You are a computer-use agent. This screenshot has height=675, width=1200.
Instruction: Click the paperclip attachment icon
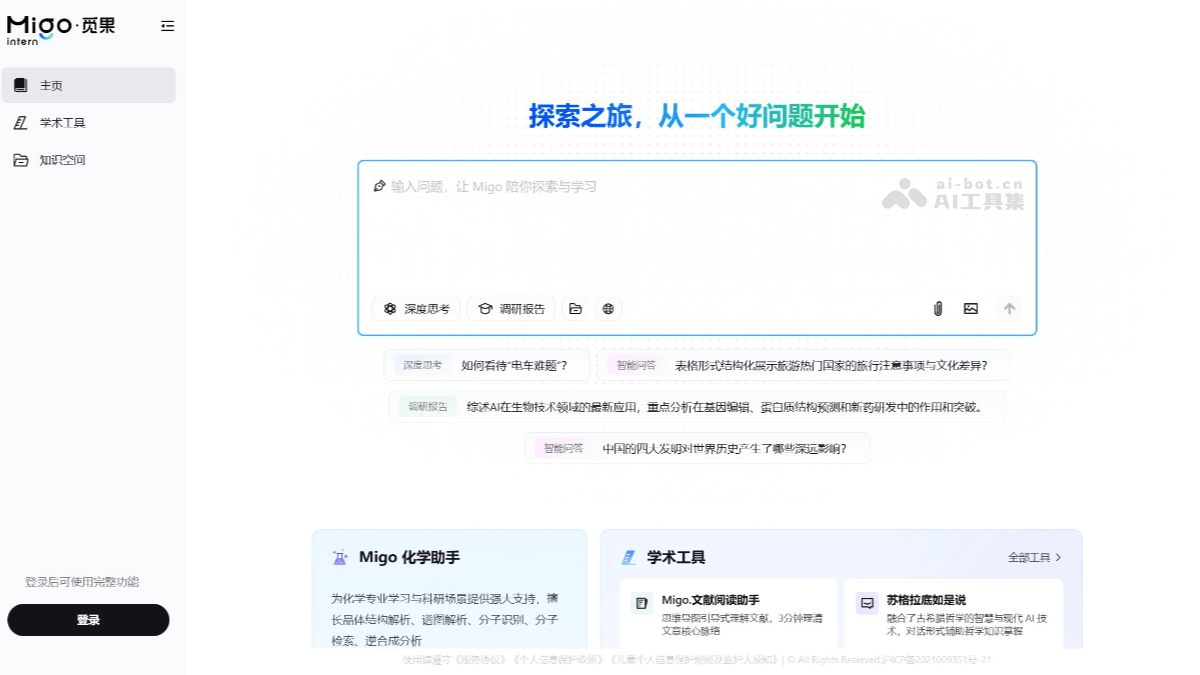[937, 309]
